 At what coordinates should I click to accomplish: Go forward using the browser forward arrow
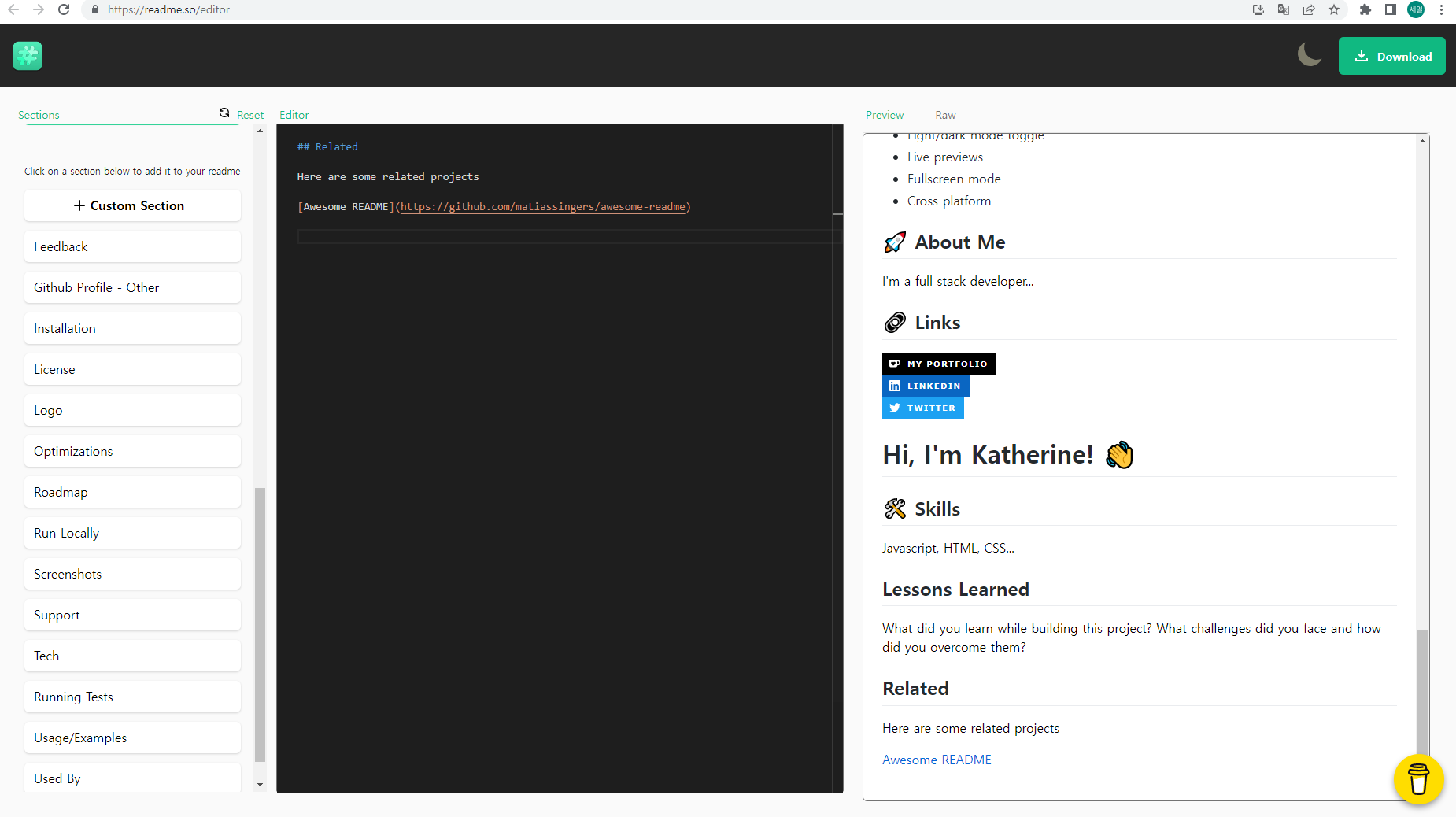coord(39,9)
